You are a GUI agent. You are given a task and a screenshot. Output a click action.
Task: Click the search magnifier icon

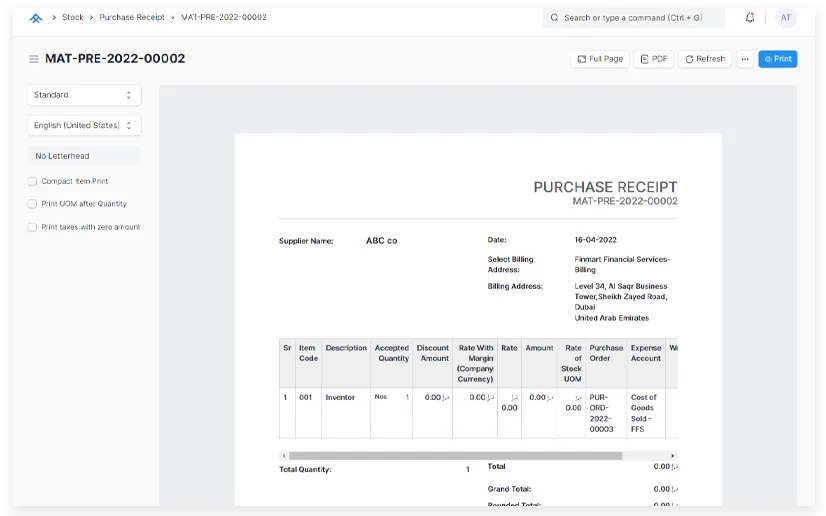click(555, 18)
